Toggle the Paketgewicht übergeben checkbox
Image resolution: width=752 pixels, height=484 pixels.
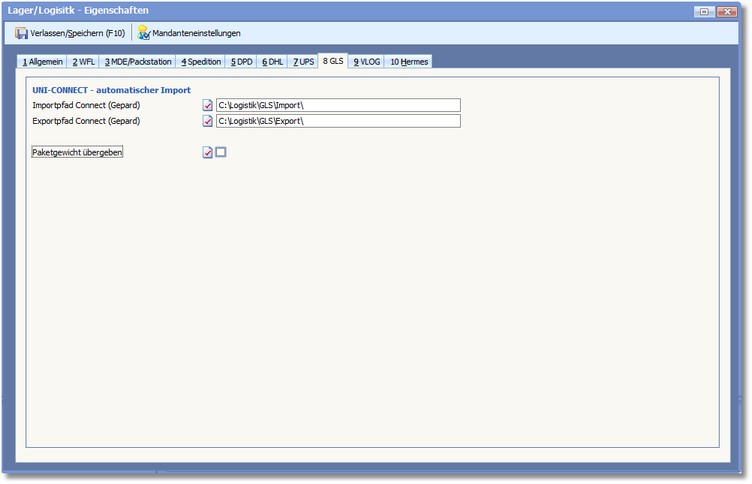pos(222,153)
